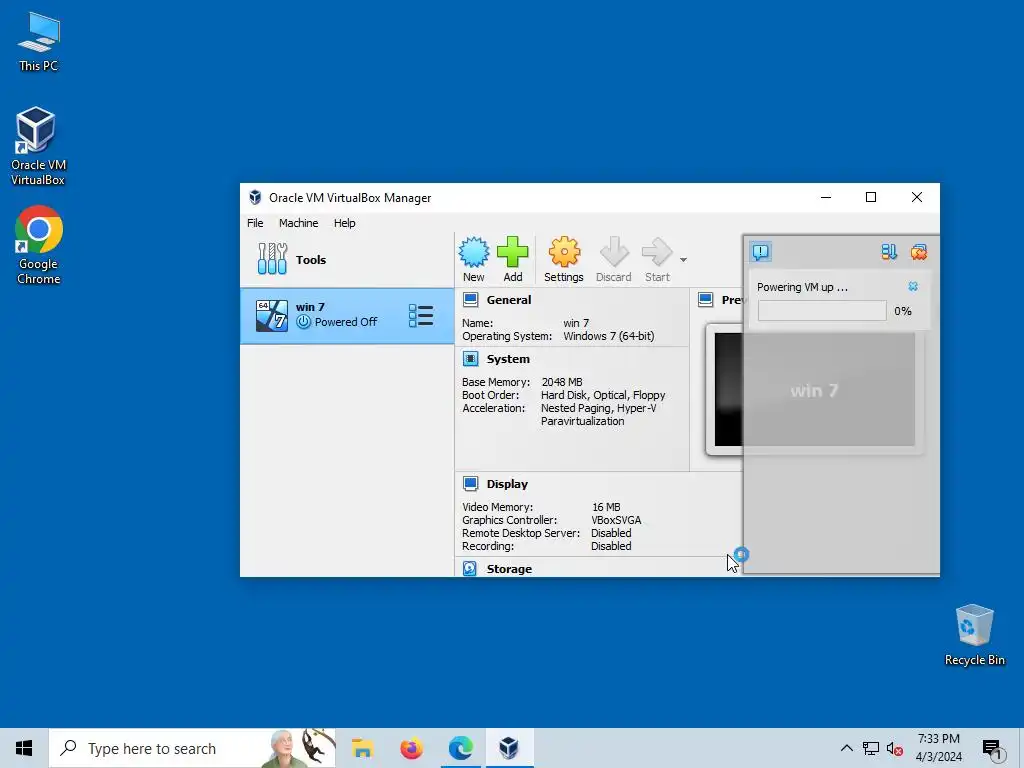Viewport: 1024px width, 768px height.
Task: Click the 'Windows 7 (64-bit)' operating system value
Action: click(x=609, y=336)
